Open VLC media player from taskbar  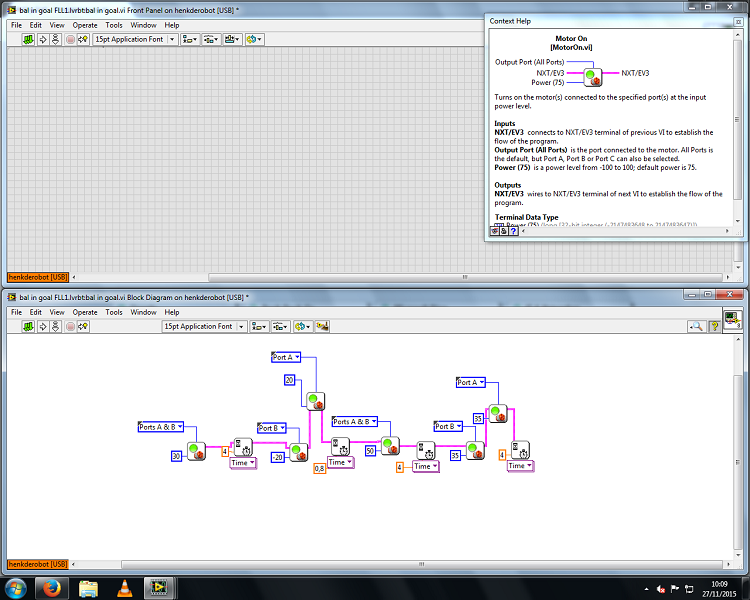coord(124,588)
